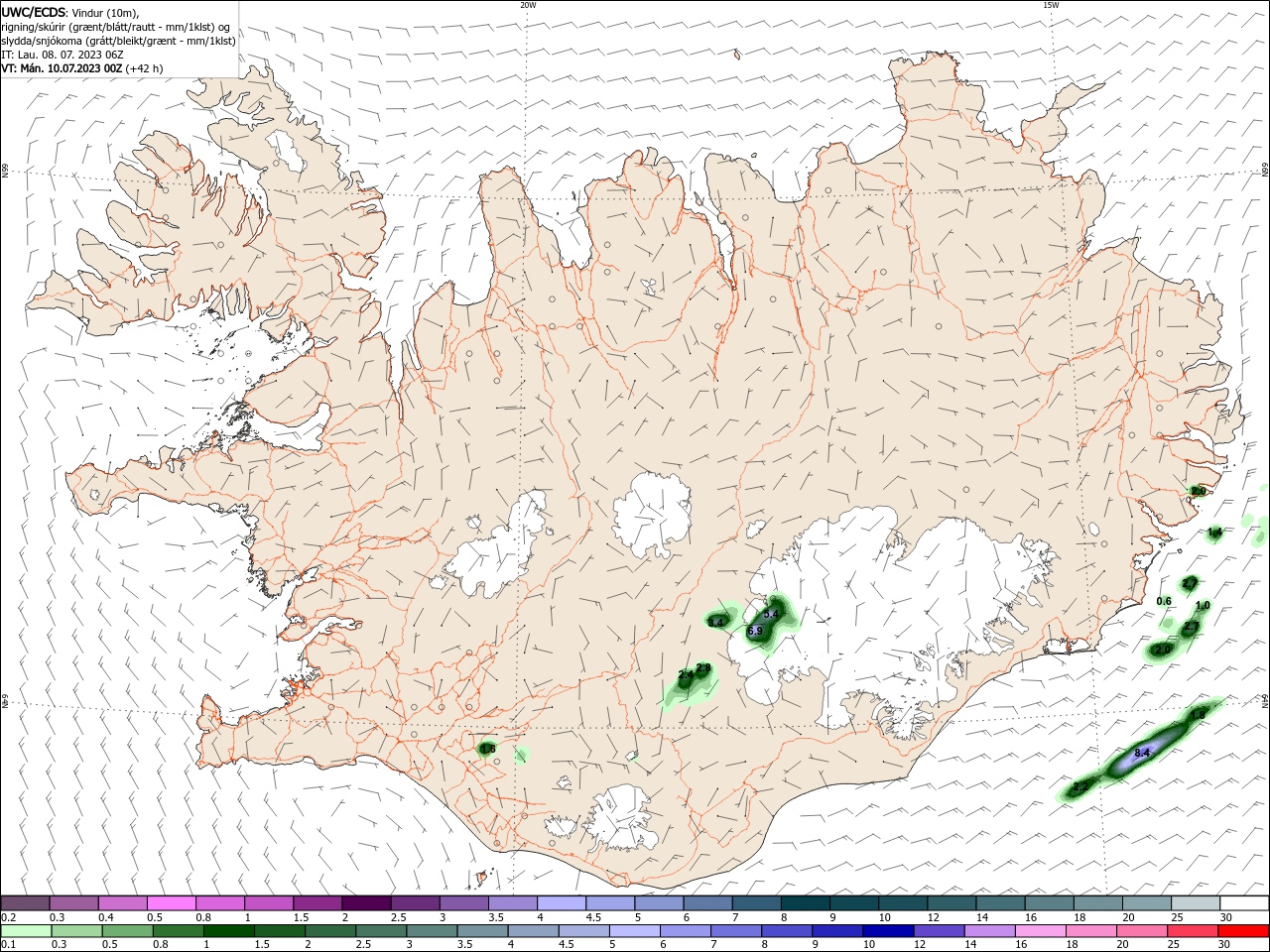Click the 'VT: Mán. 10.07.2023 00Z (+42 h)' line
The height and width of the screenshot is (952, 1270).
pyautogui.click(x=82, y=68)
